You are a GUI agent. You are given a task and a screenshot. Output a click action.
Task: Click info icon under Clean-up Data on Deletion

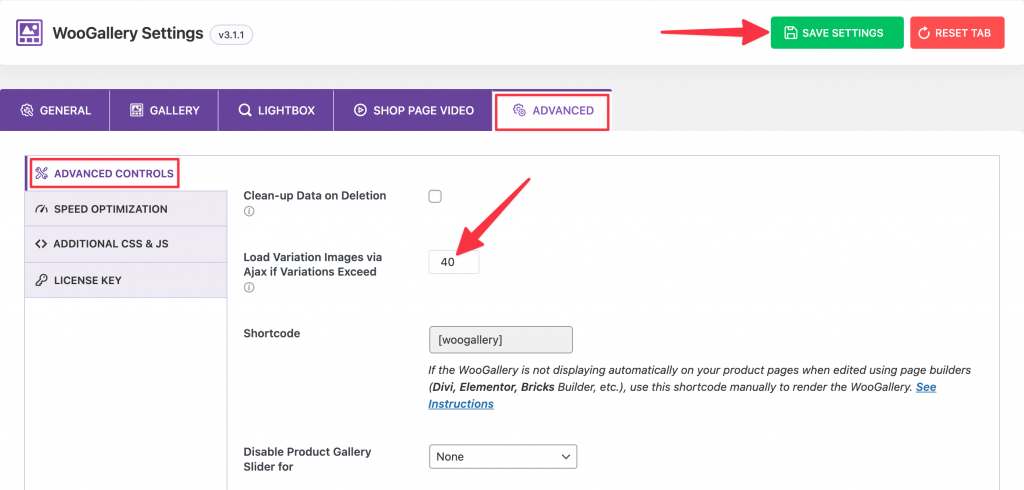248,212
